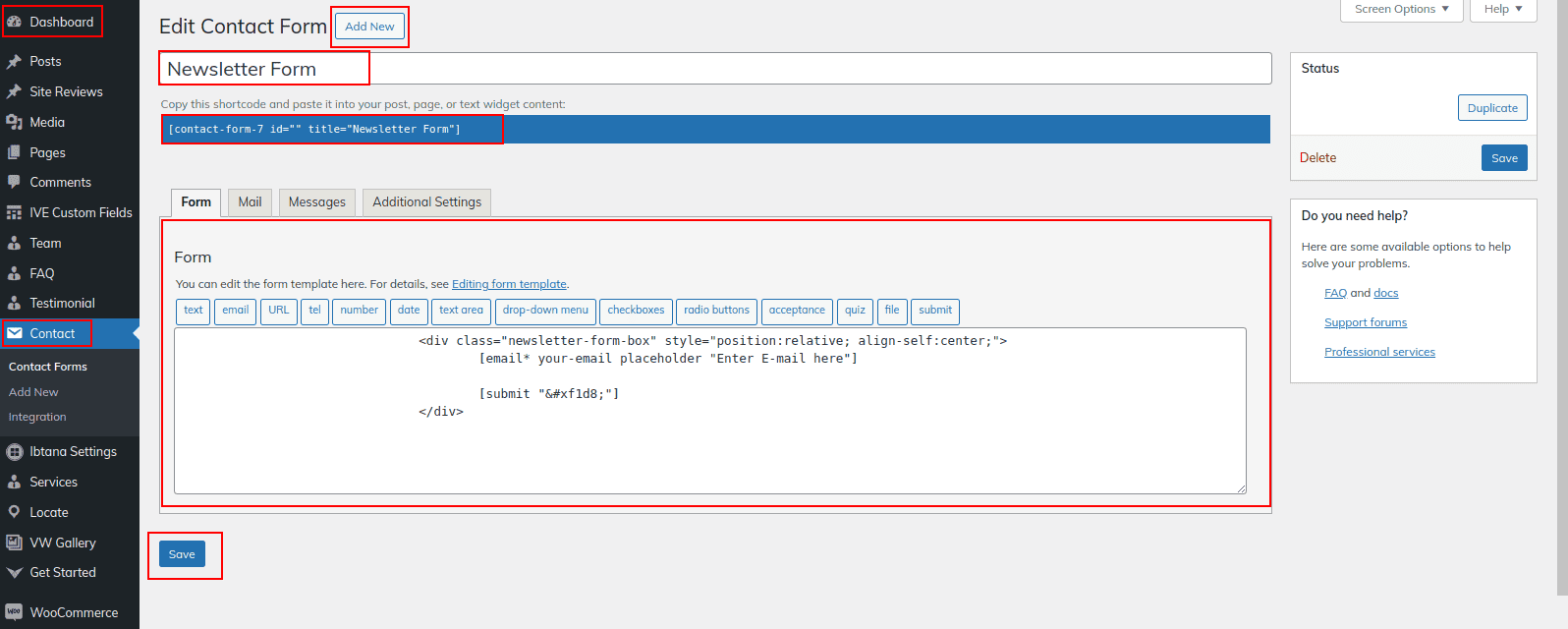Insert a checkboxes form tag

click(636, 311)
